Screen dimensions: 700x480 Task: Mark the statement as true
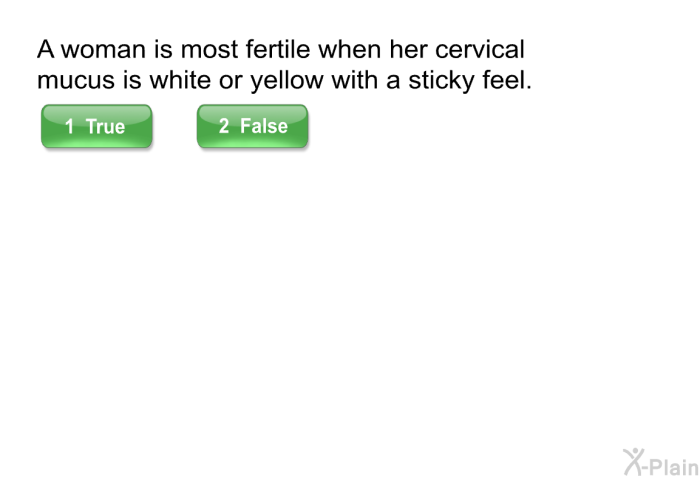[x=96, y=126]
